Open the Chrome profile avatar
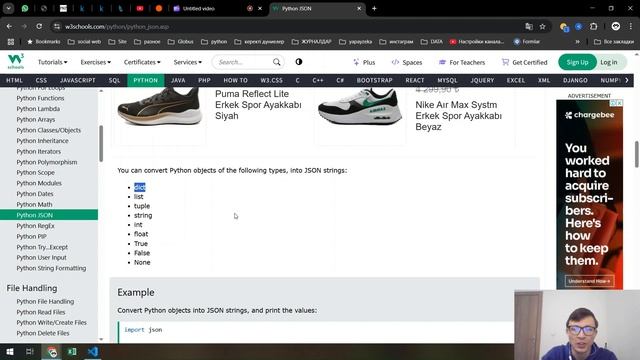 click(616, 27)
